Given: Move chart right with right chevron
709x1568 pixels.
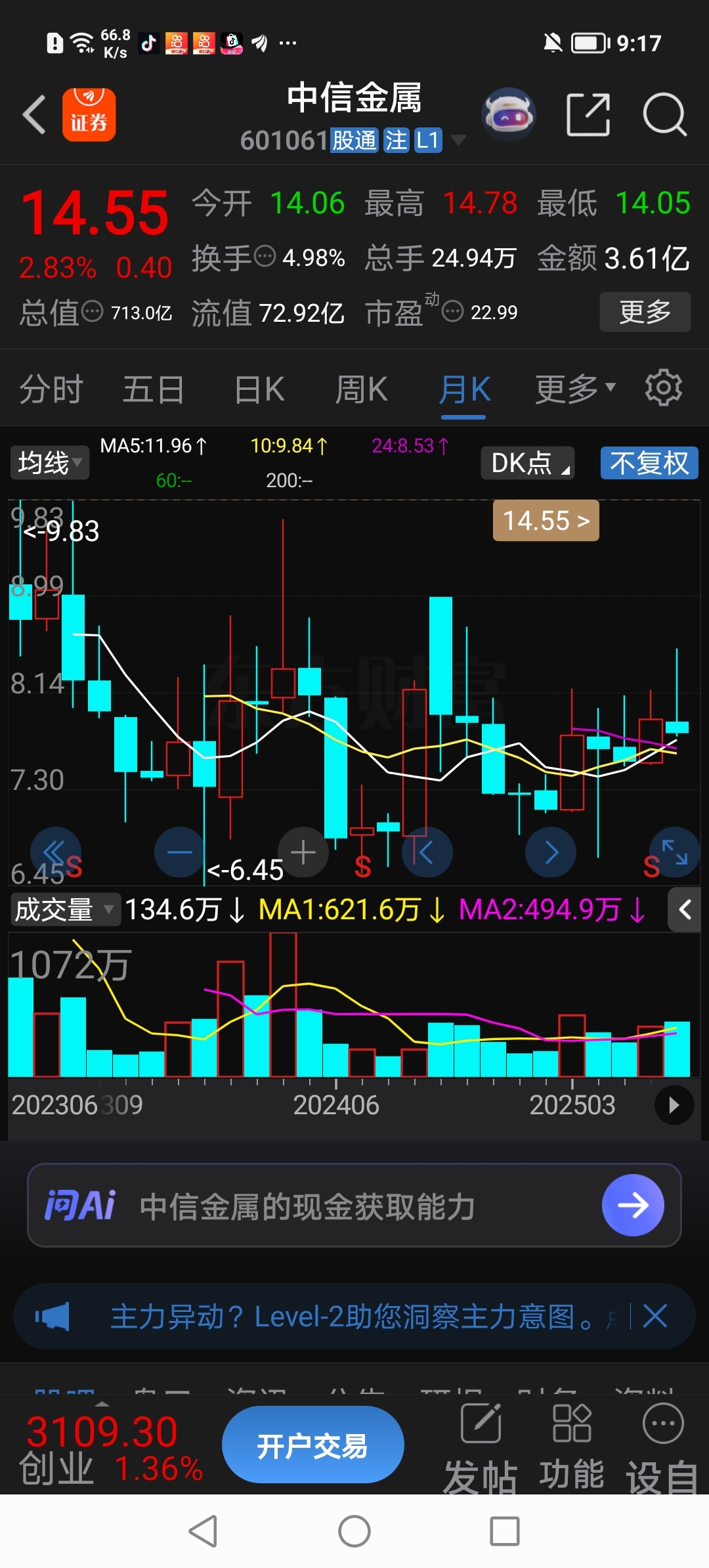Looking at the screenshot, I should point(551,852).
